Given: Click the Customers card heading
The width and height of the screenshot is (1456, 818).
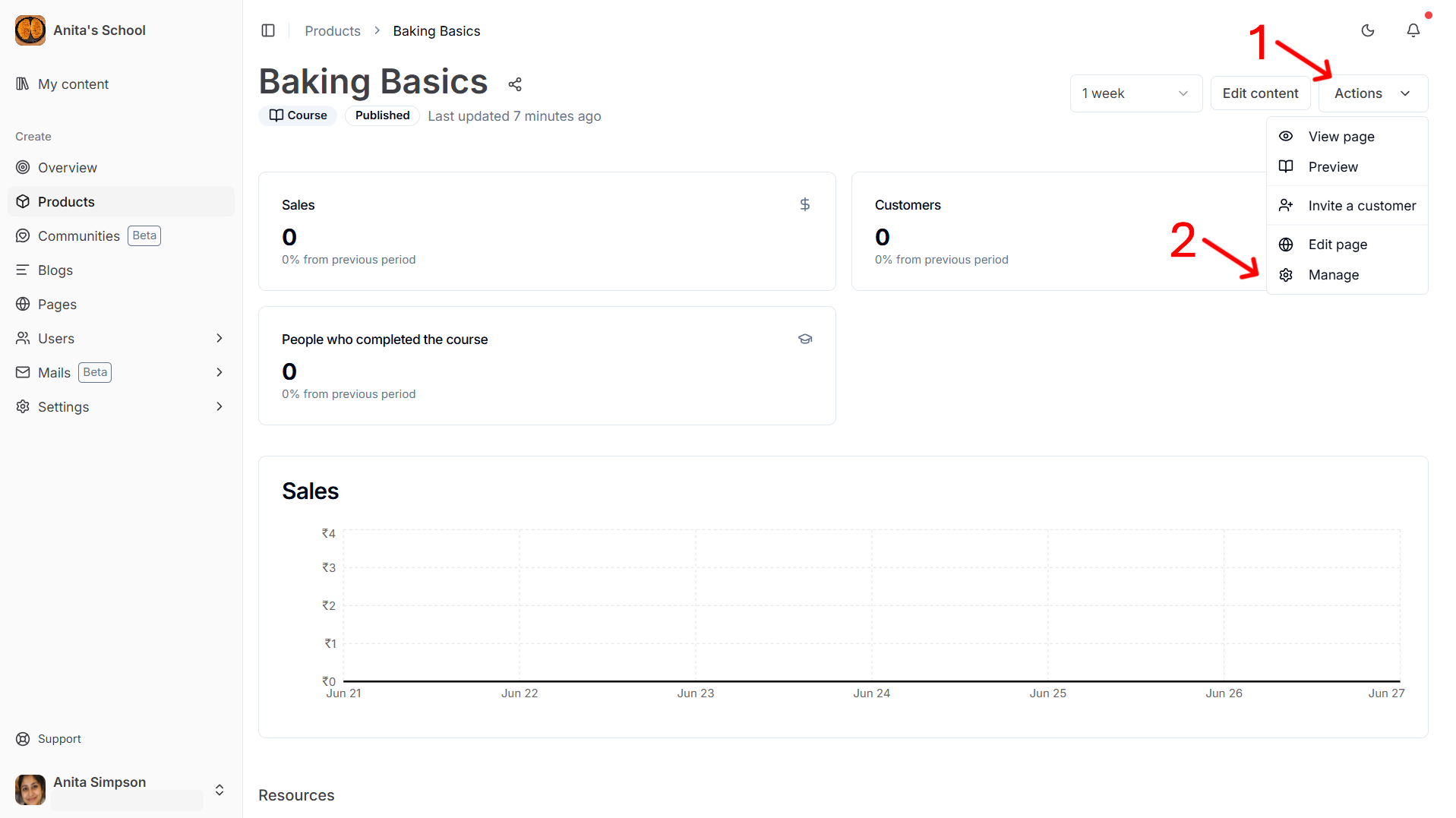Looking at the screenshot, I should click(908, 205).
